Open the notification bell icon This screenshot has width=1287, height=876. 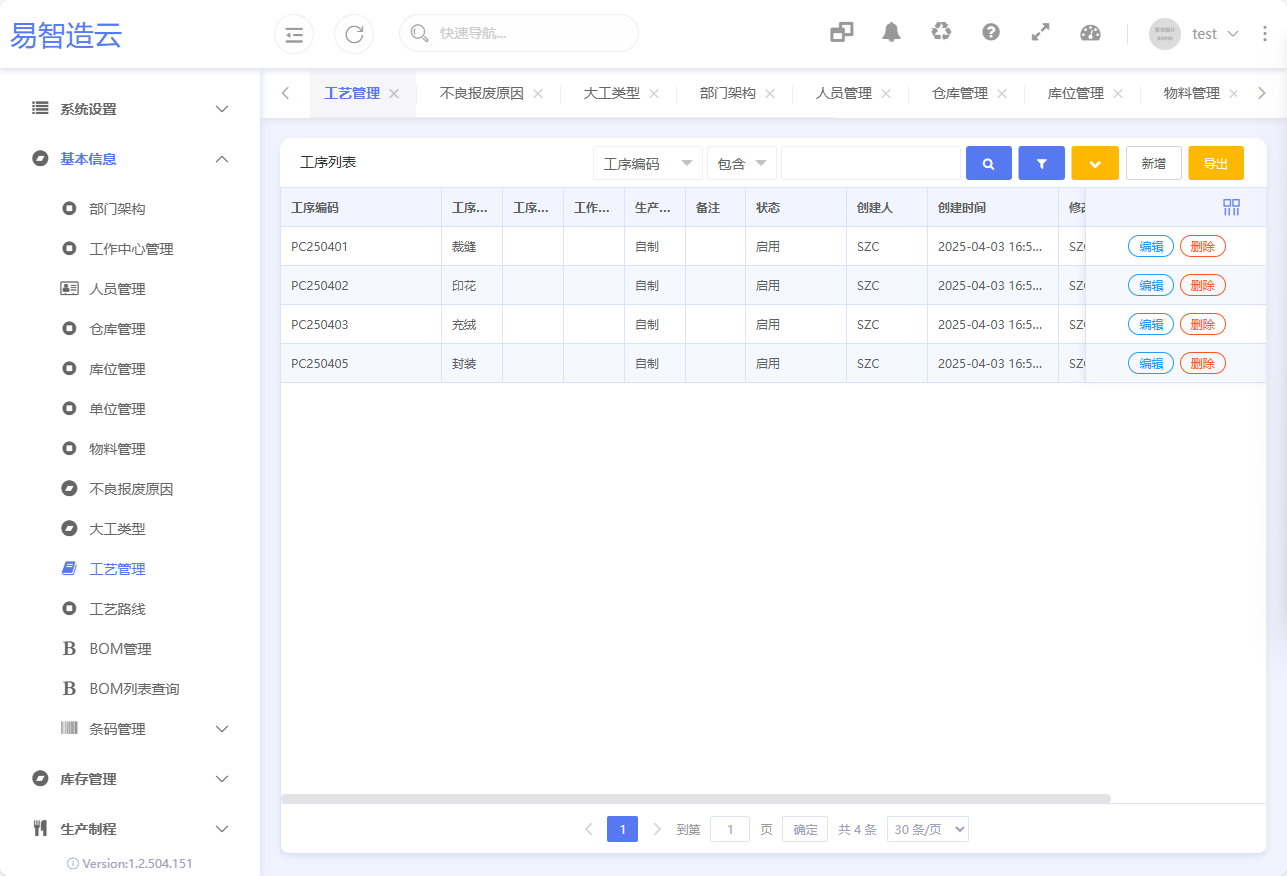(x=891, y=33)
